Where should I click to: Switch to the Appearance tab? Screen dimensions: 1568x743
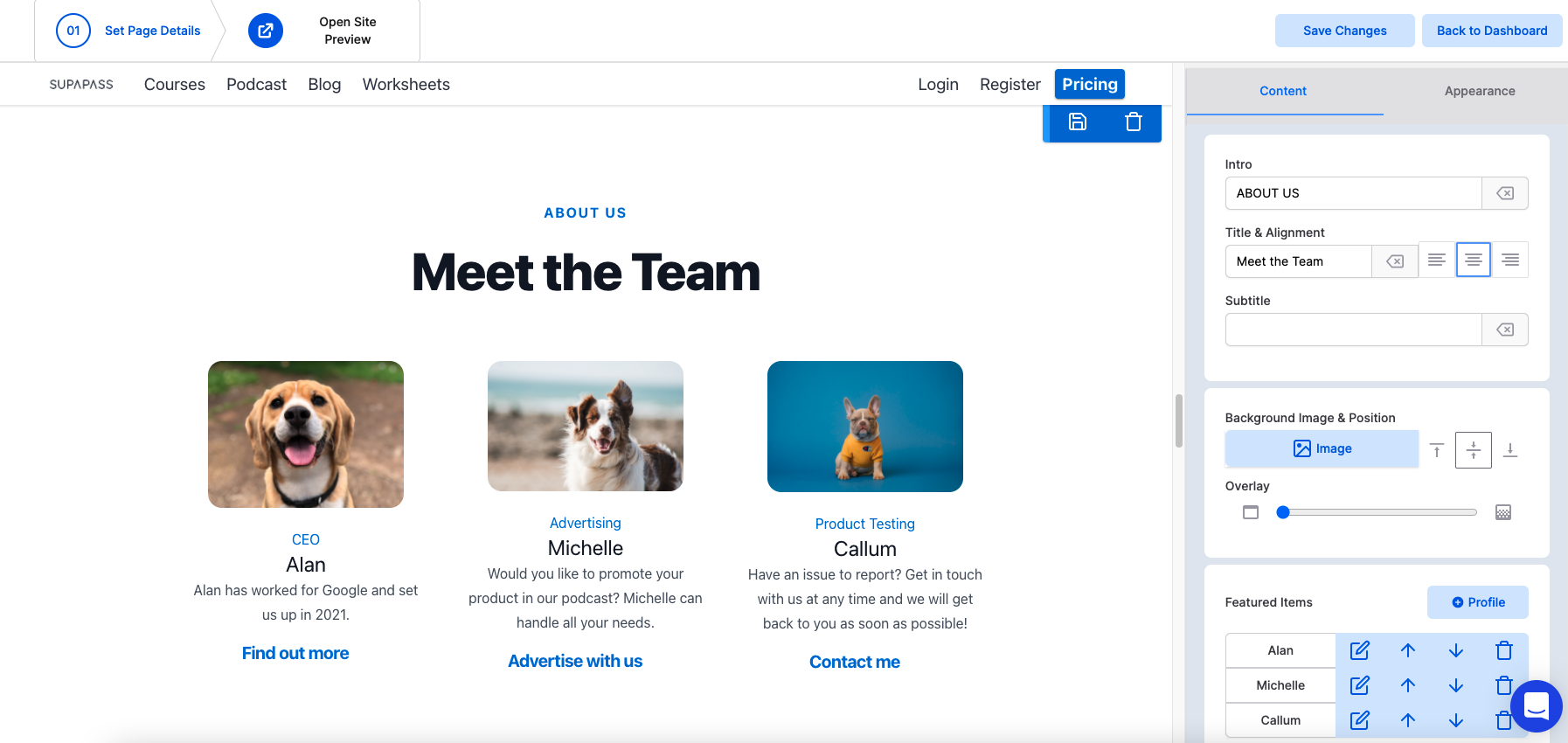[x=1480, y=91]
